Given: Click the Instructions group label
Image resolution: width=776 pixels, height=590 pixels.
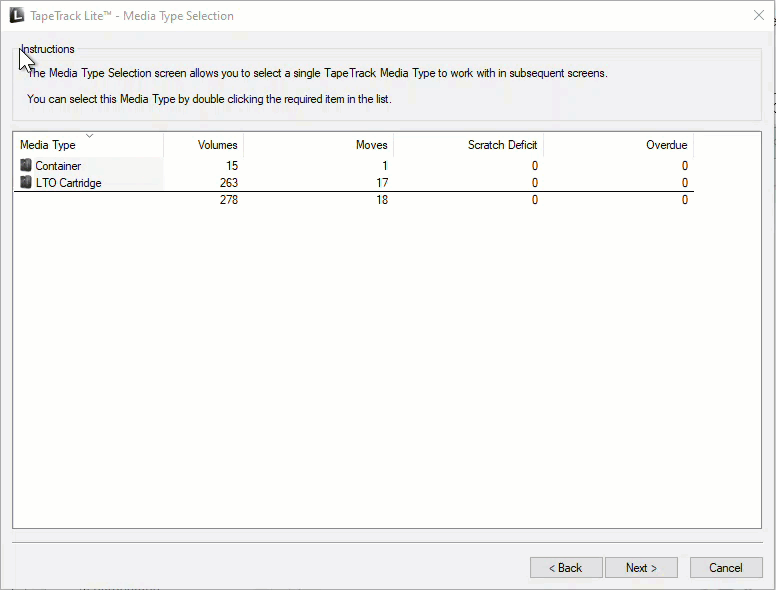Looking at the screenshot, I should click(48, 49).
